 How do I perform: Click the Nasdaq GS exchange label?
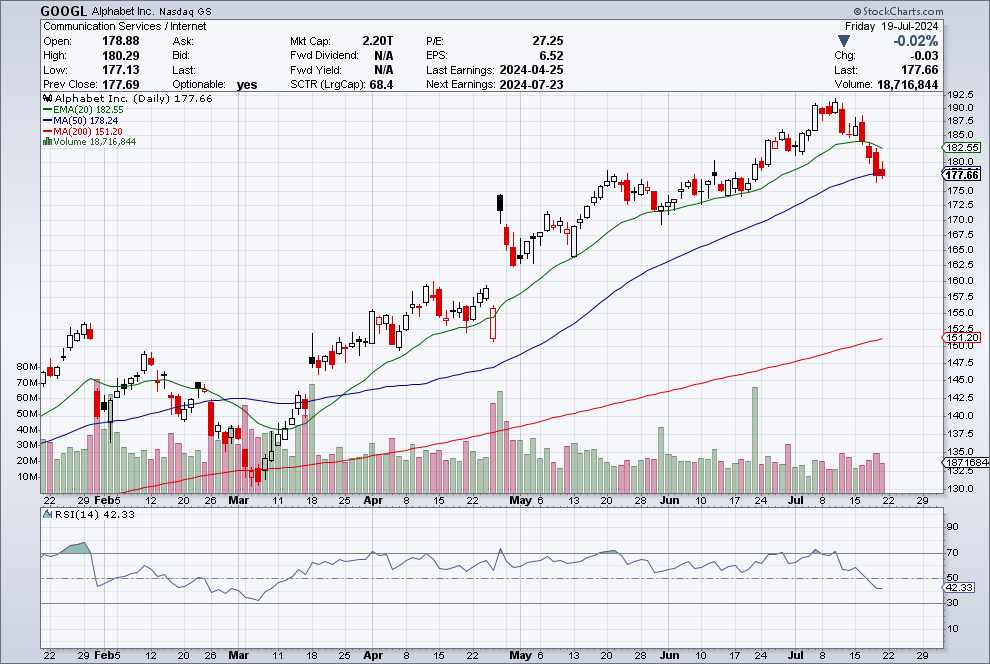185,12
